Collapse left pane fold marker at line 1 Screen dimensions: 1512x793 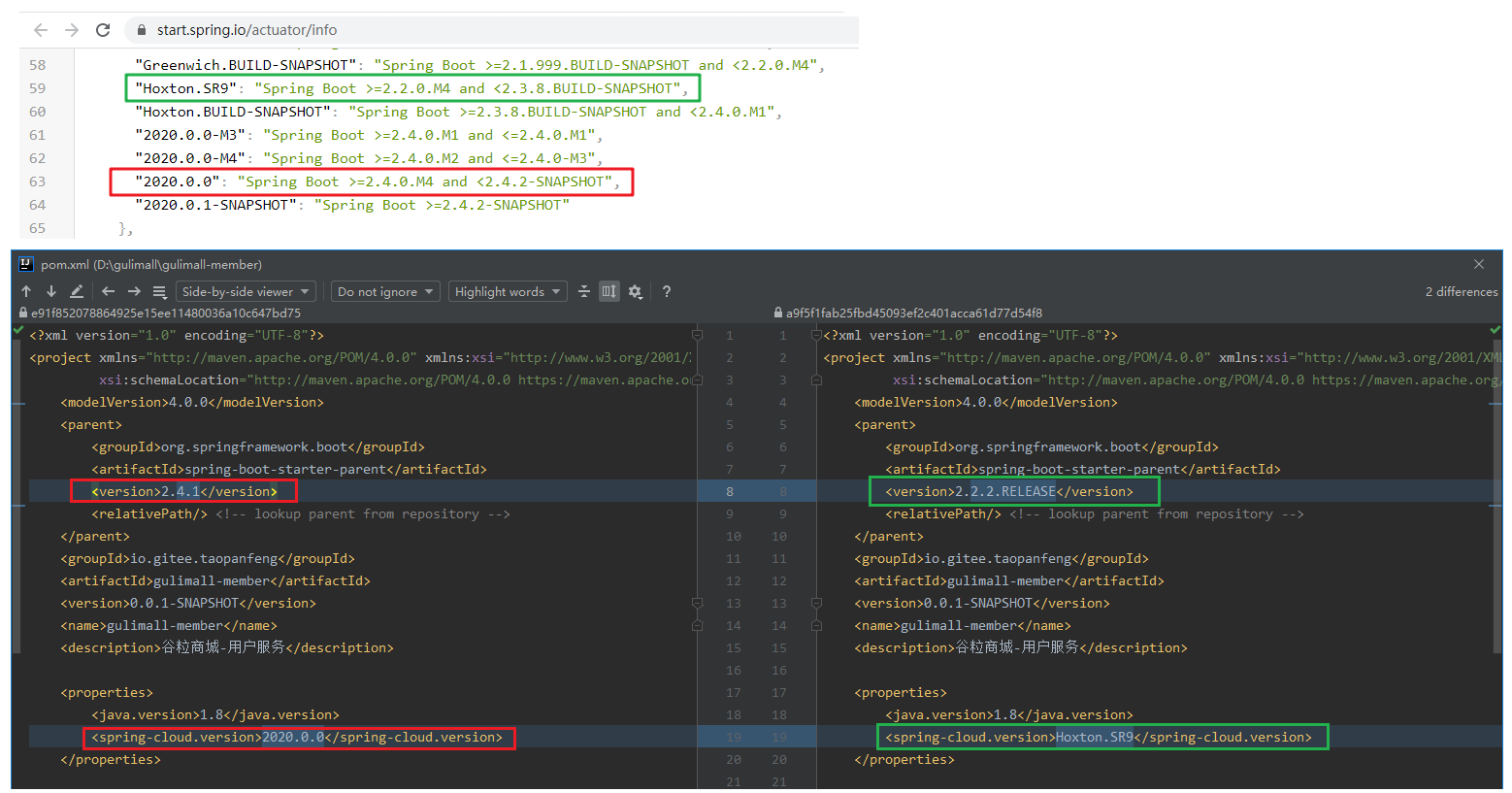click(x=697, y=335)
